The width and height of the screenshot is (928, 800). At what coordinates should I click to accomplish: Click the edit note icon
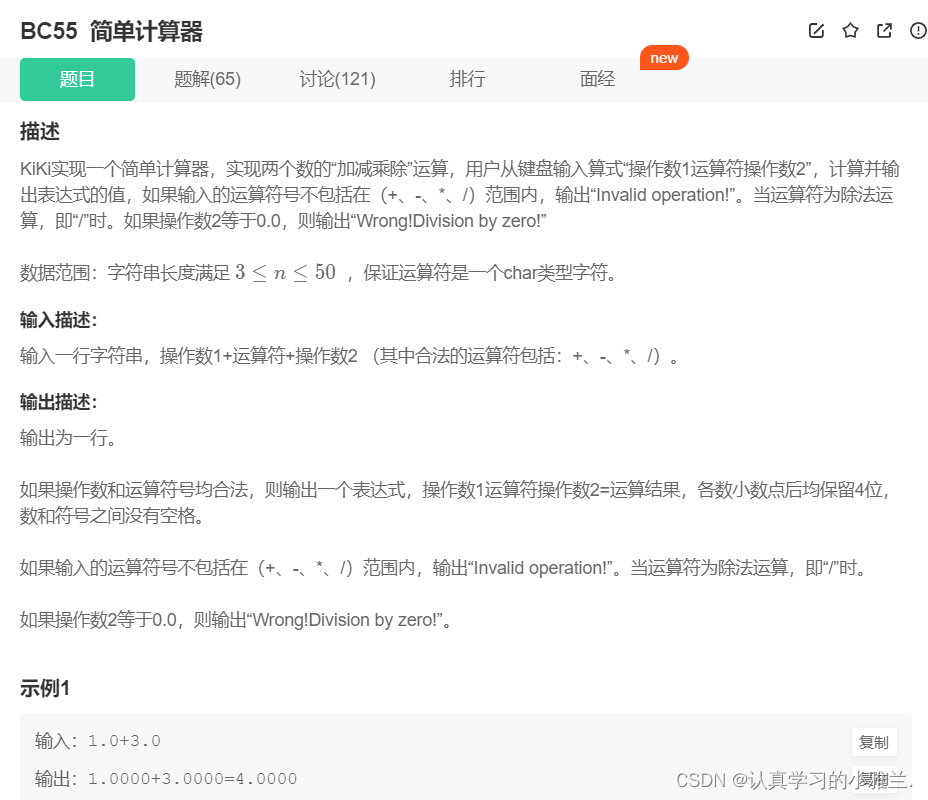point(816,30)
